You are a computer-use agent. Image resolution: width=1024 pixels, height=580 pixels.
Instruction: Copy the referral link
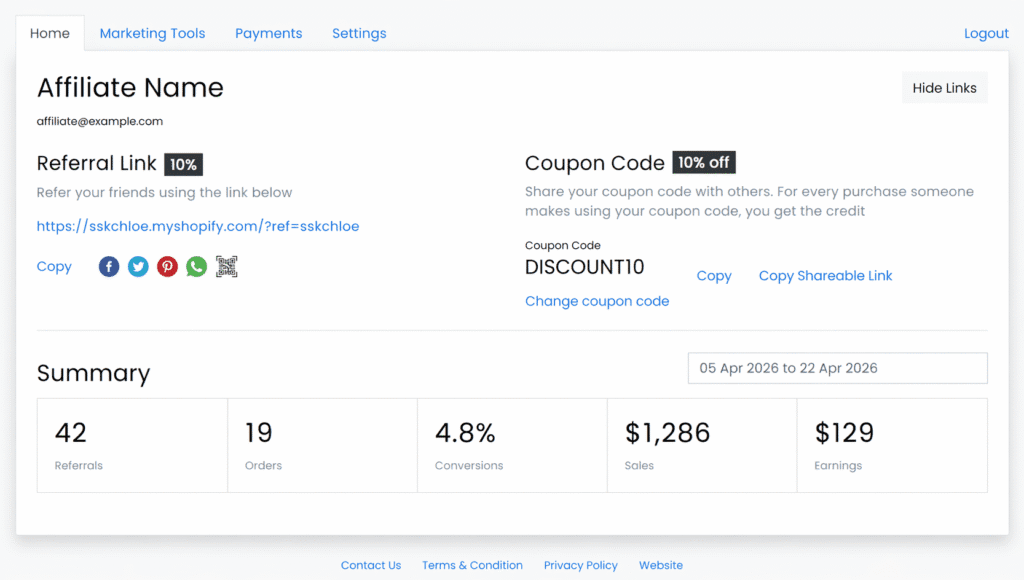54,266
